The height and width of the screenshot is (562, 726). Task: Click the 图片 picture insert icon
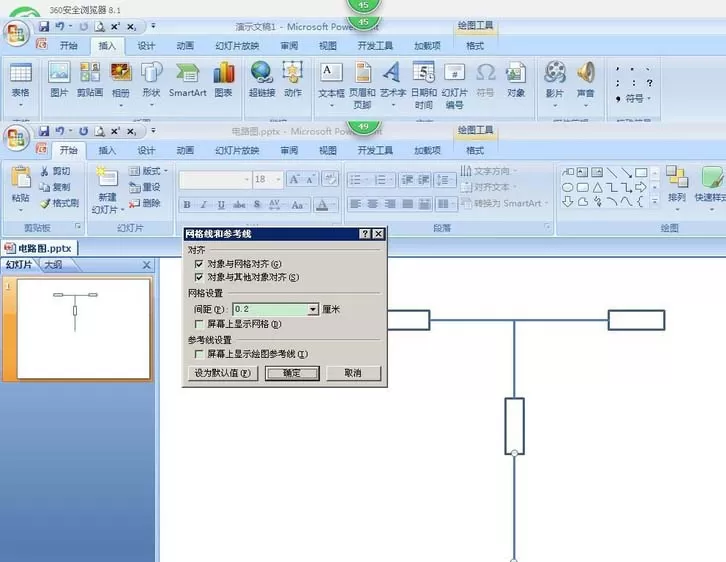(x=59, y=79)
